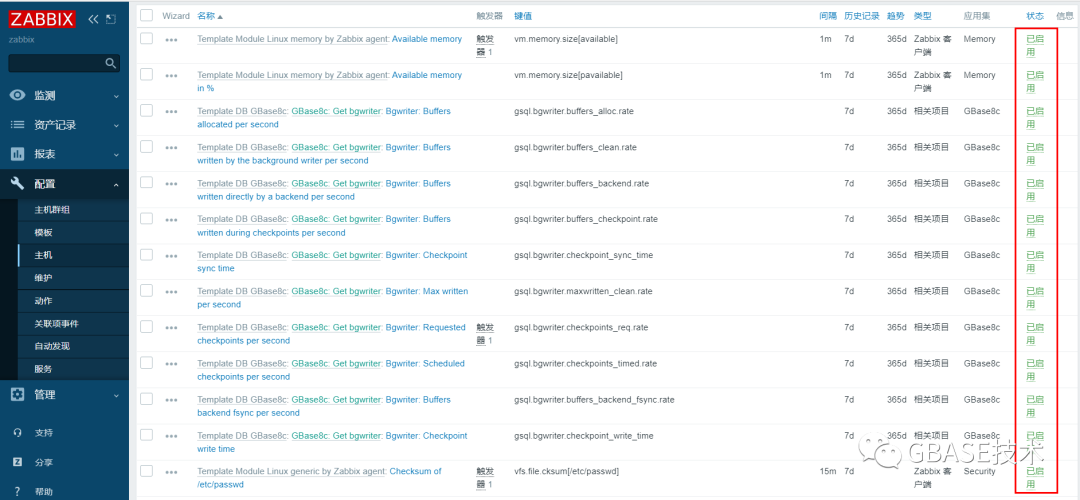1080x500 pixels.
Task: Sort the table by the 键值 column
Action: pyautogui.click(x=523, y=16)
